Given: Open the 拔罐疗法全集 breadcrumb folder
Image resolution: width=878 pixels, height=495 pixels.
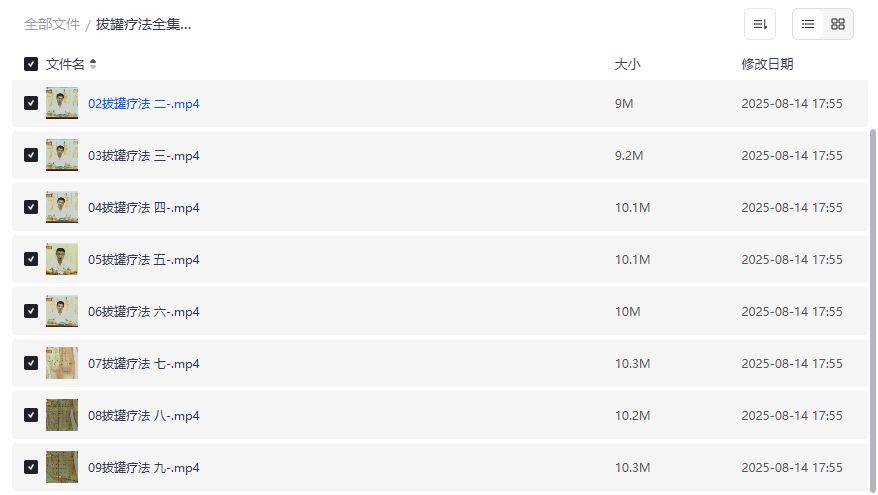Looking at the screenshot, I should click(x=143, y=24).
